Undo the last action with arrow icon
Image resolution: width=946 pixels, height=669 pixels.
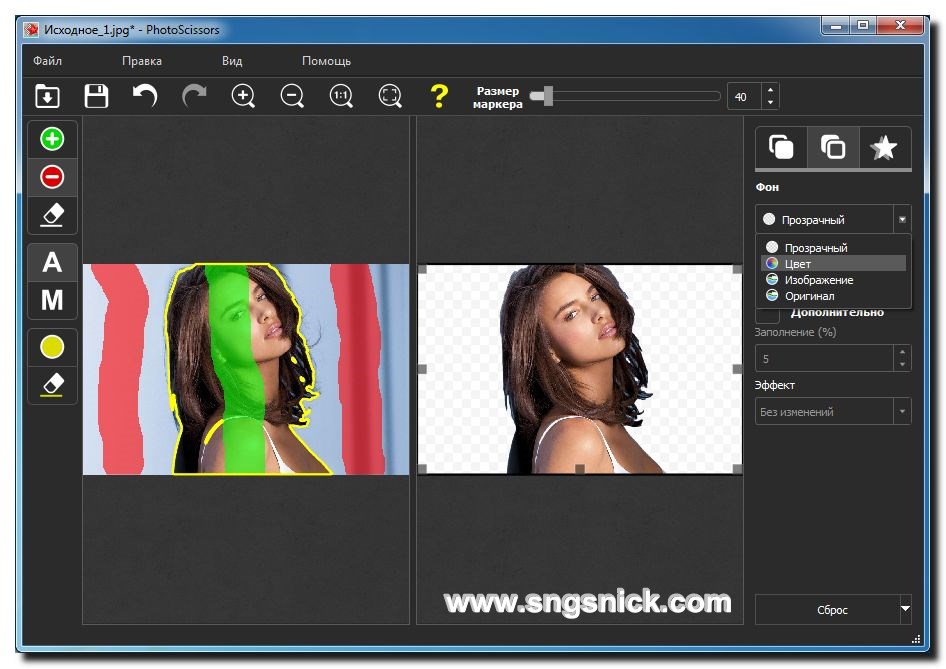pyautogui.click(x=145, y=96)
